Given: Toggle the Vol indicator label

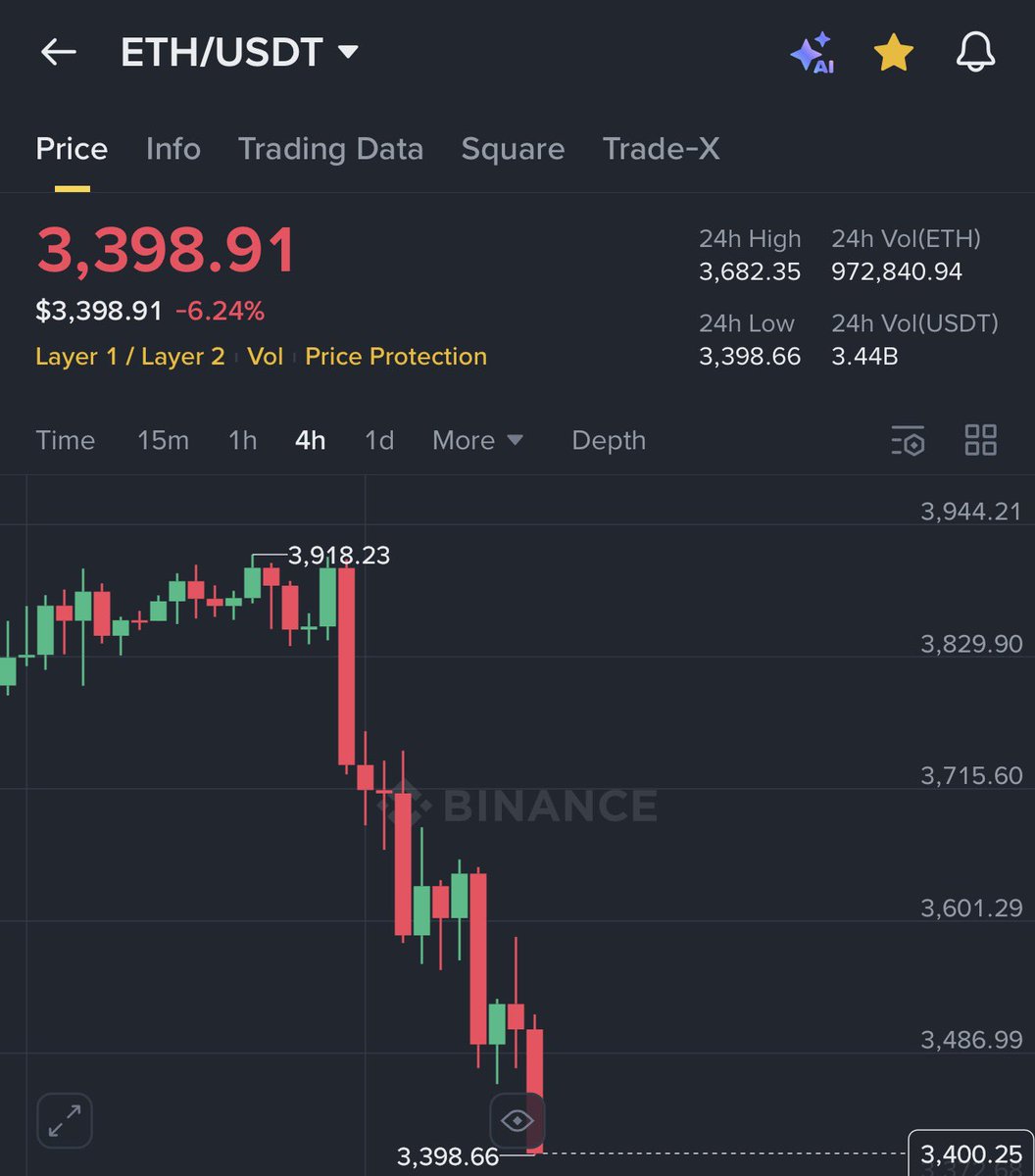Looking at the screenshot, I should pyautogui.click(x=266, y=357).
